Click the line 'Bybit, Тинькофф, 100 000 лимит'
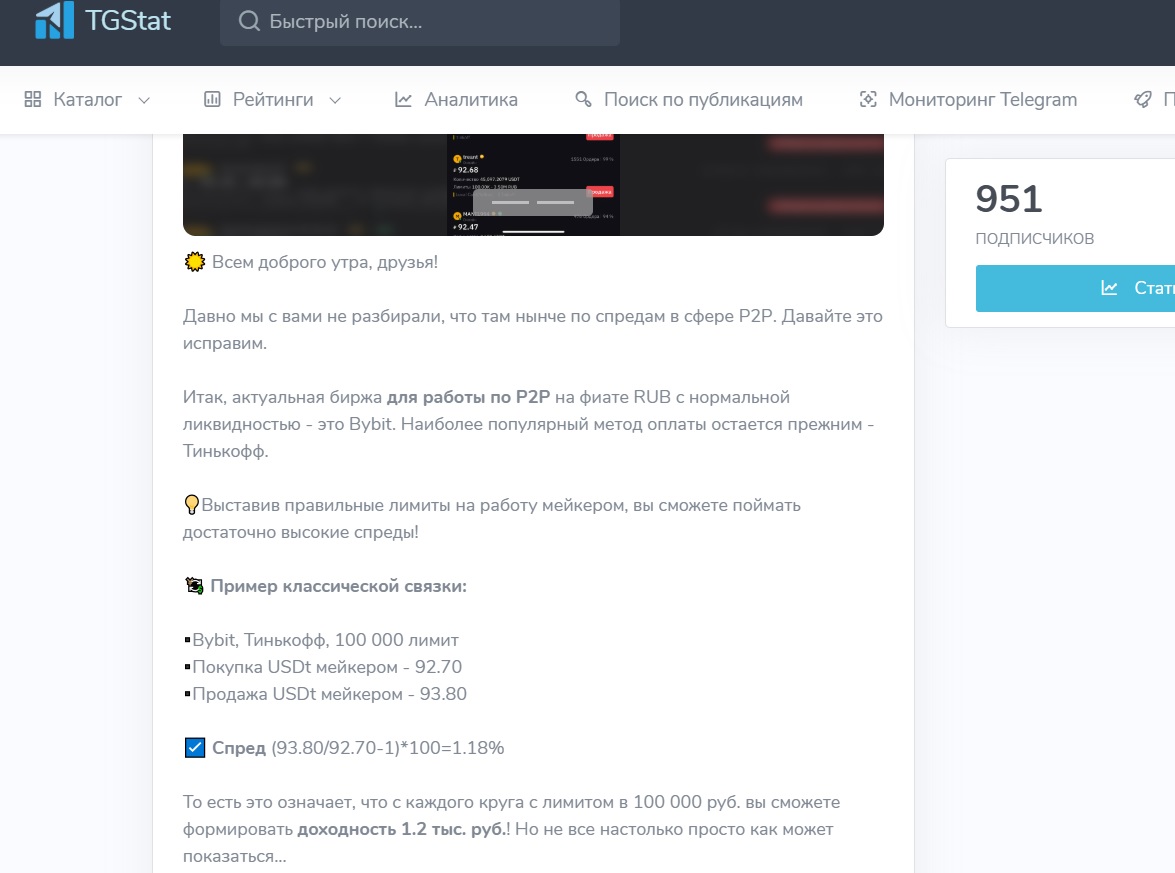The image size is (1175, 873). coord(325,640)
